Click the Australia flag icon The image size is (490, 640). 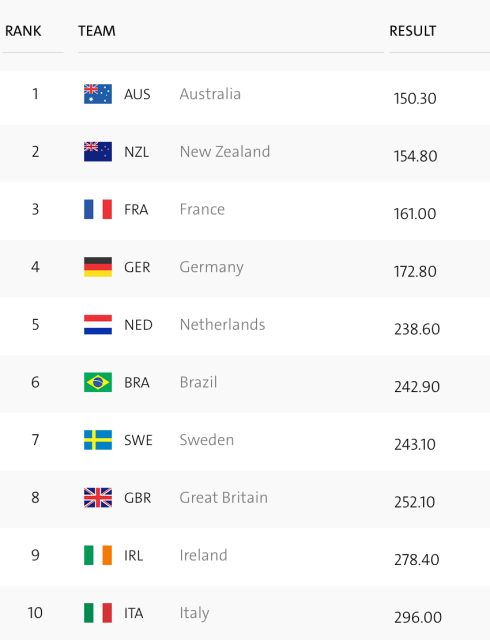(x=98, y=94)
